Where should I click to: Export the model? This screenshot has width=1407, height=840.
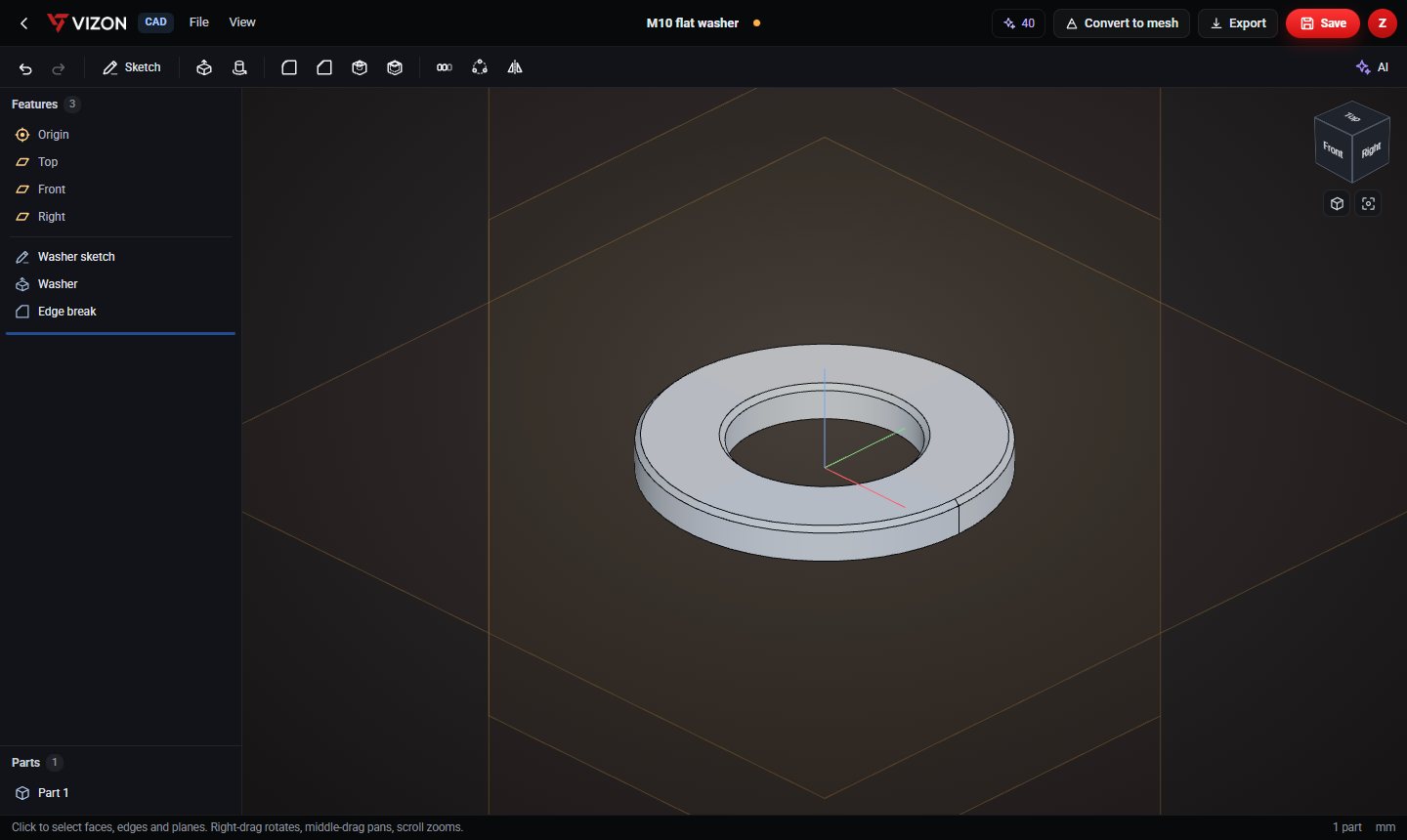1238,23
